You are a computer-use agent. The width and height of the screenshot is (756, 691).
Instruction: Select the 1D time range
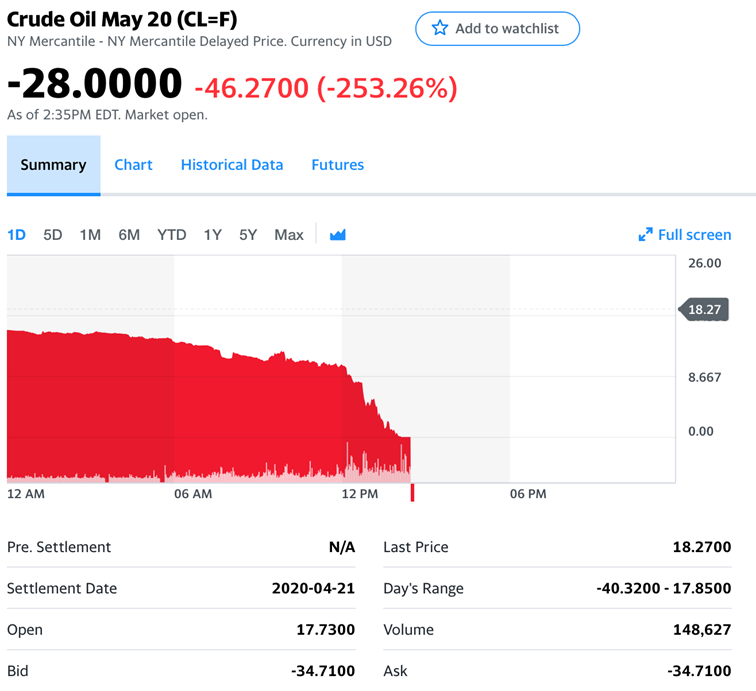coord(16,235)
